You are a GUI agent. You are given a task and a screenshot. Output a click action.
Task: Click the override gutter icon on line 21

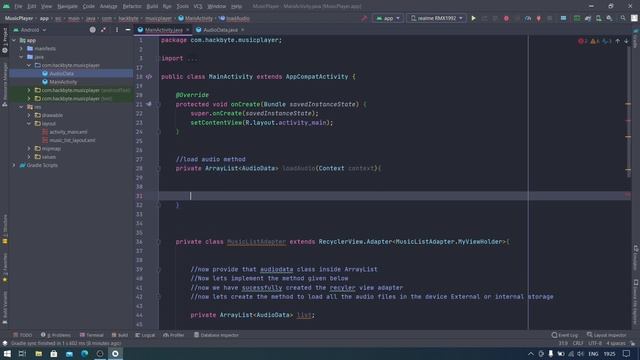click(x=149, y=104)
